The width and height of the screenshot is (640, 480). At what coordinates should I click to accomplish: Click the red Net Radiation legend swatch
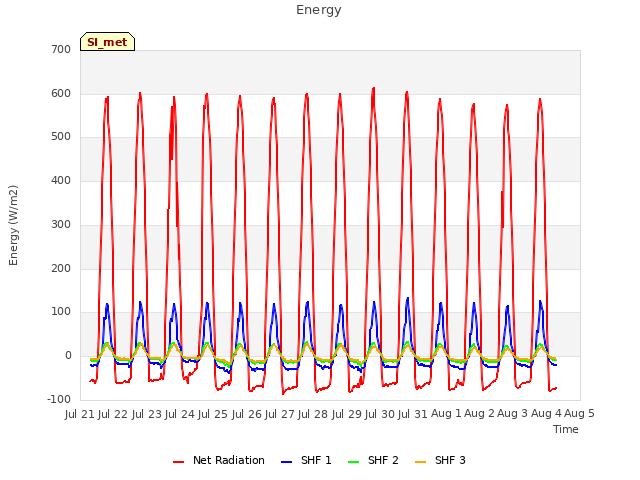point(178,462)
